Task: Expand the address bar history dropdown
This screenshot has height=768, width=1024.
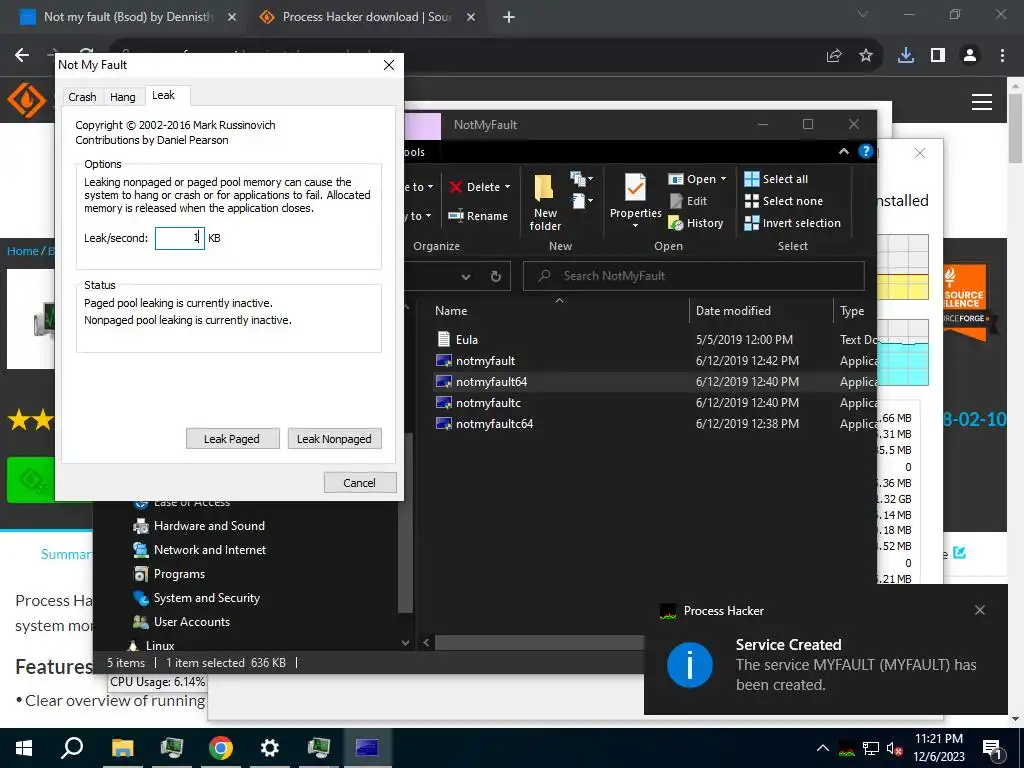Action: (466, 277)
